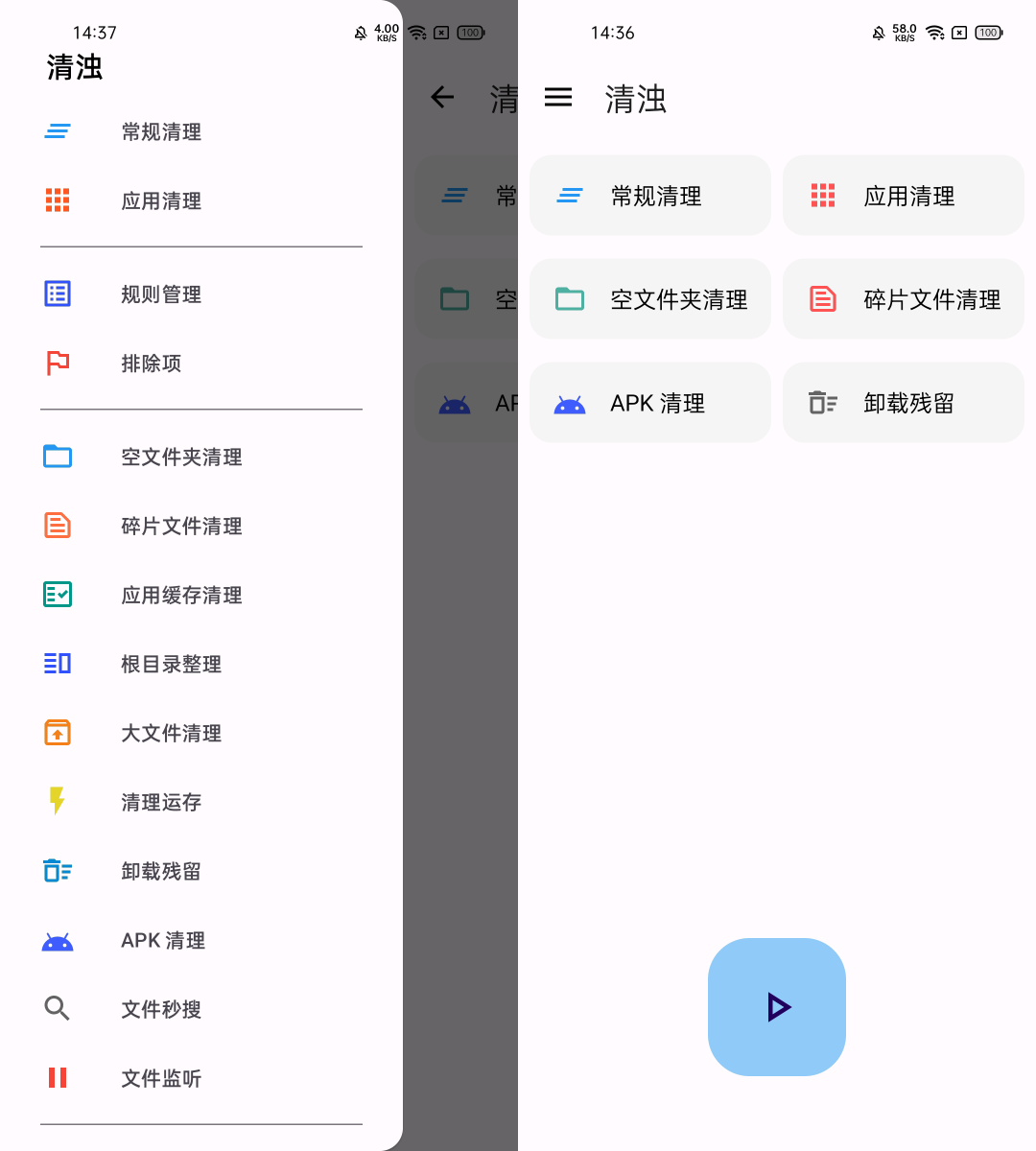Screen dimensions: 1036x1151
Task: Click the APK 清理 Android robot icon
Action: pyautogui.click(x=58, y=940)
